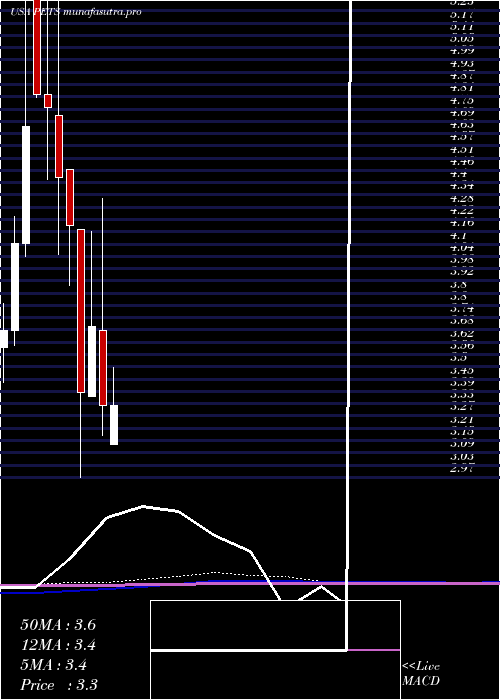The image size is (500, 700).
Task: Select the 3.92 price axis label
Action: (462, 271)
